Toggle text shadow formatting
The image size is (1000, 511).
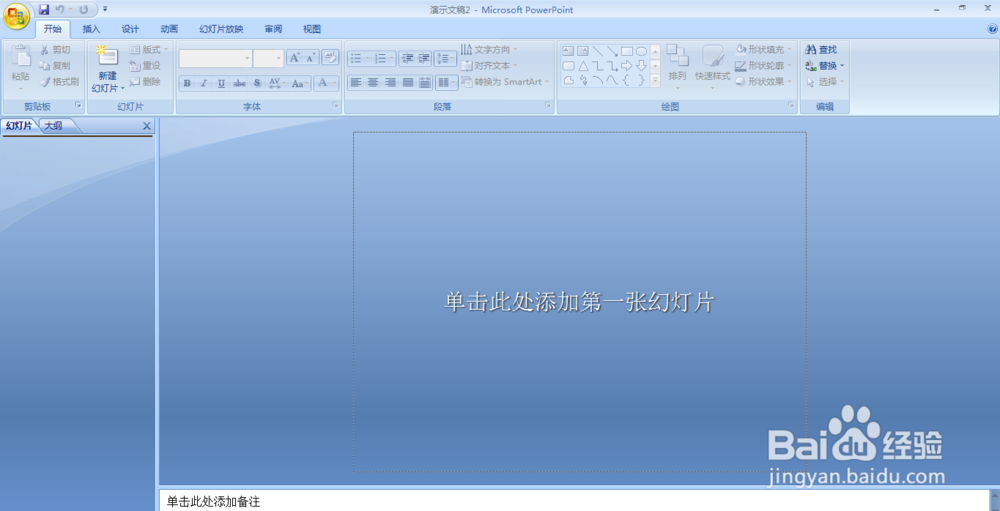[x=257, y=83]
